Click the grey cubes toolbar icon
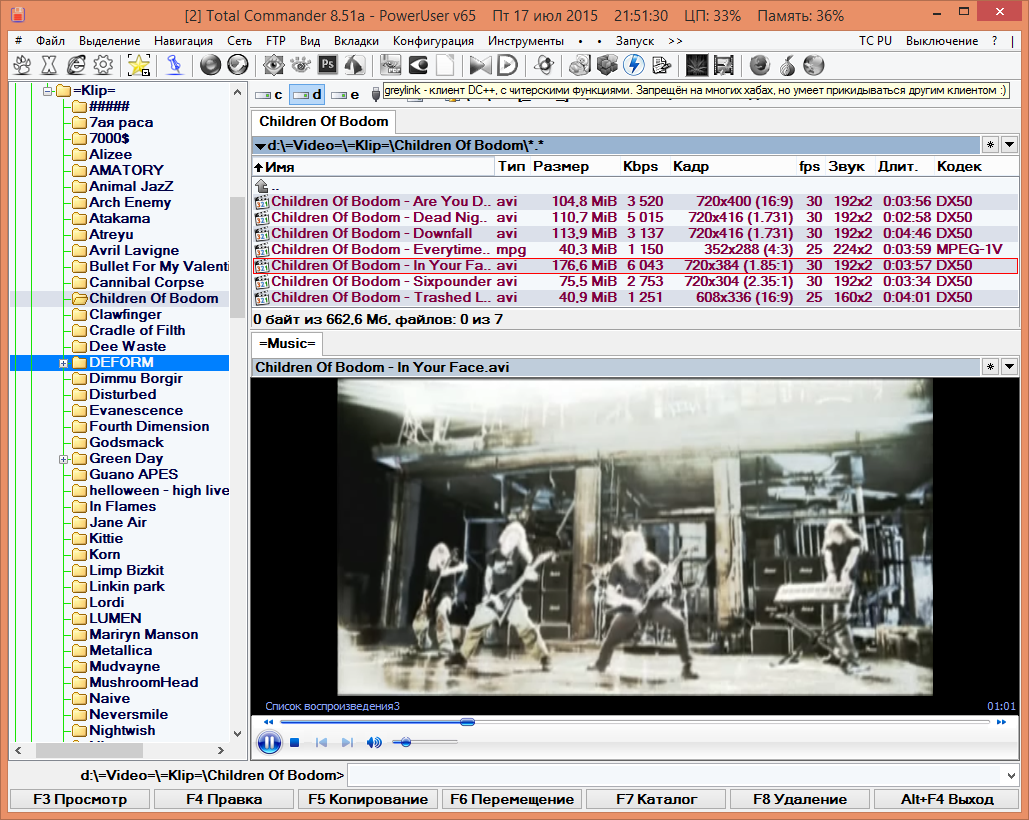This screenshot has width=1029, height=820. point(607,65)
